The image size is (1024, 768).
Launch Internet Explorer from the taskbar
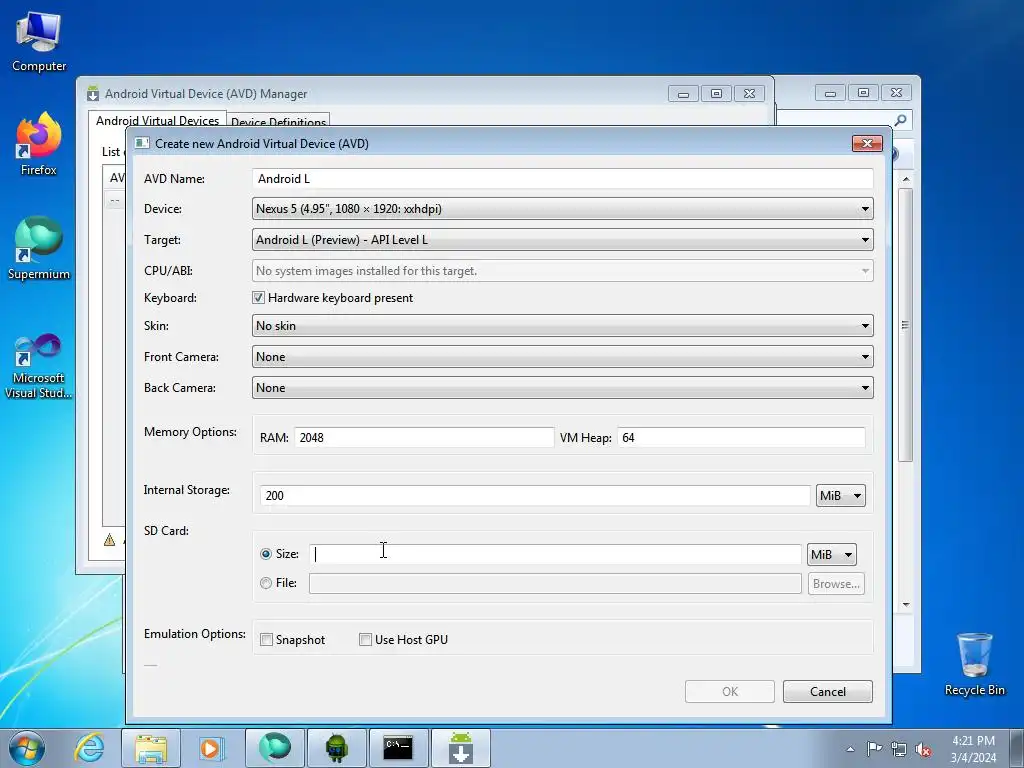[89, 748]
